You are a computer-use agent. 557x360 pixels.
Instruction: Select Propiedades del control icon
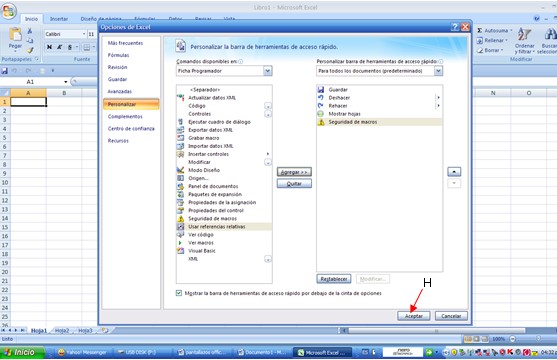180,210
